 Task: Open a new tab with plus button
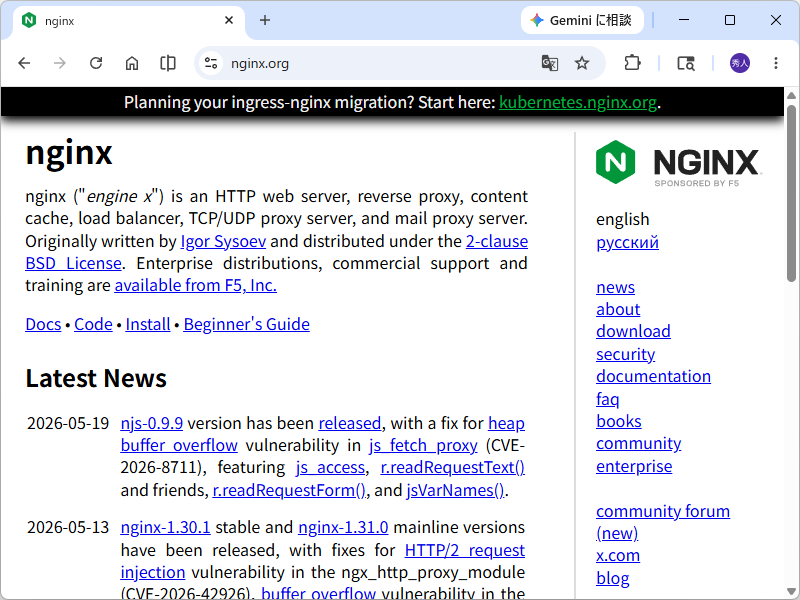point(265,20)
